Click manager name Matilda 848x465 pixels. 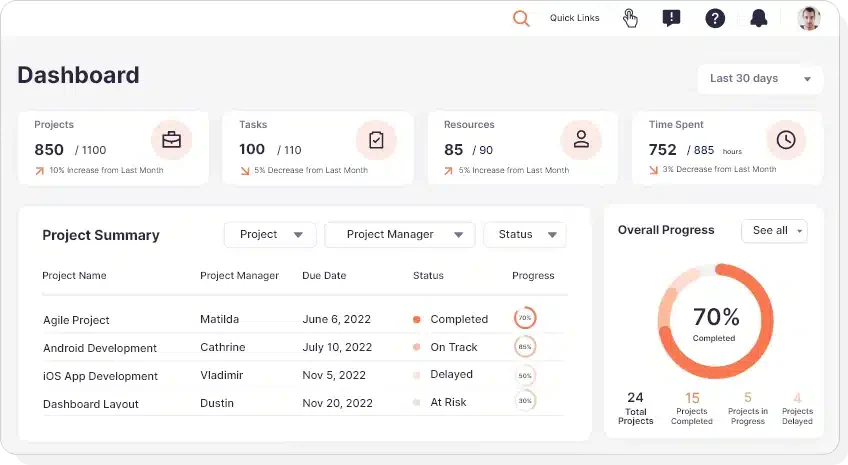tap(220, 319)
